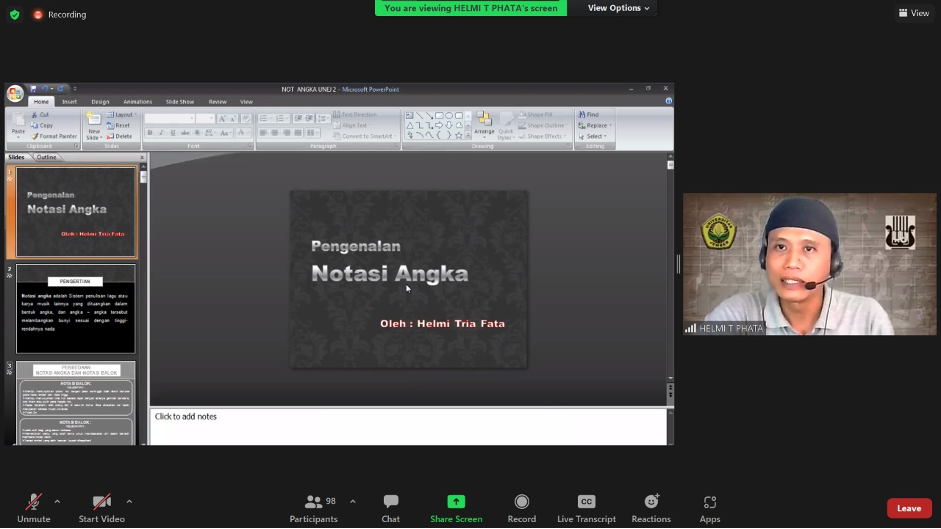Select the Pengertian slide thumbnail

pyautogui.click(x=75, y=309)
